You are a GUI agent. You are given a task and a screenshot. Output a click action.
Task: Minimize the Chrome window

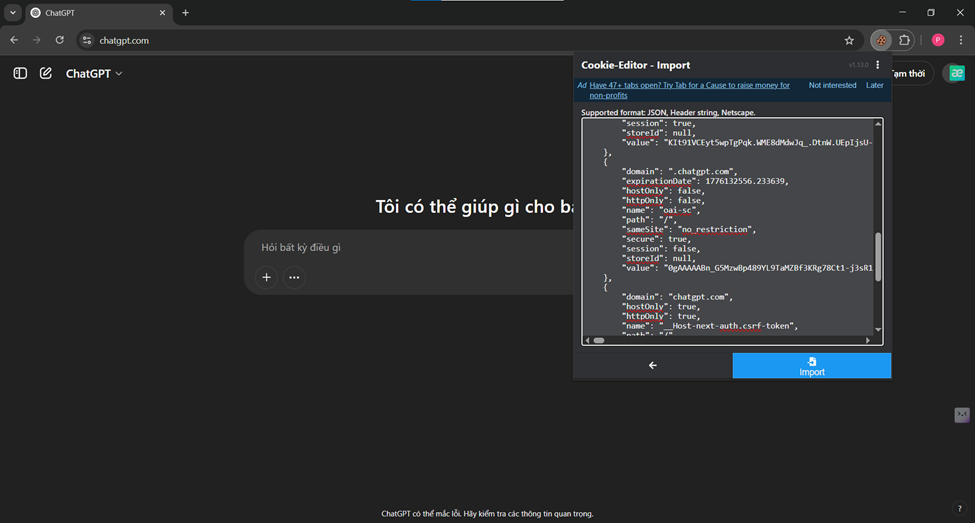pyautogui.click(x=902, y=12)
